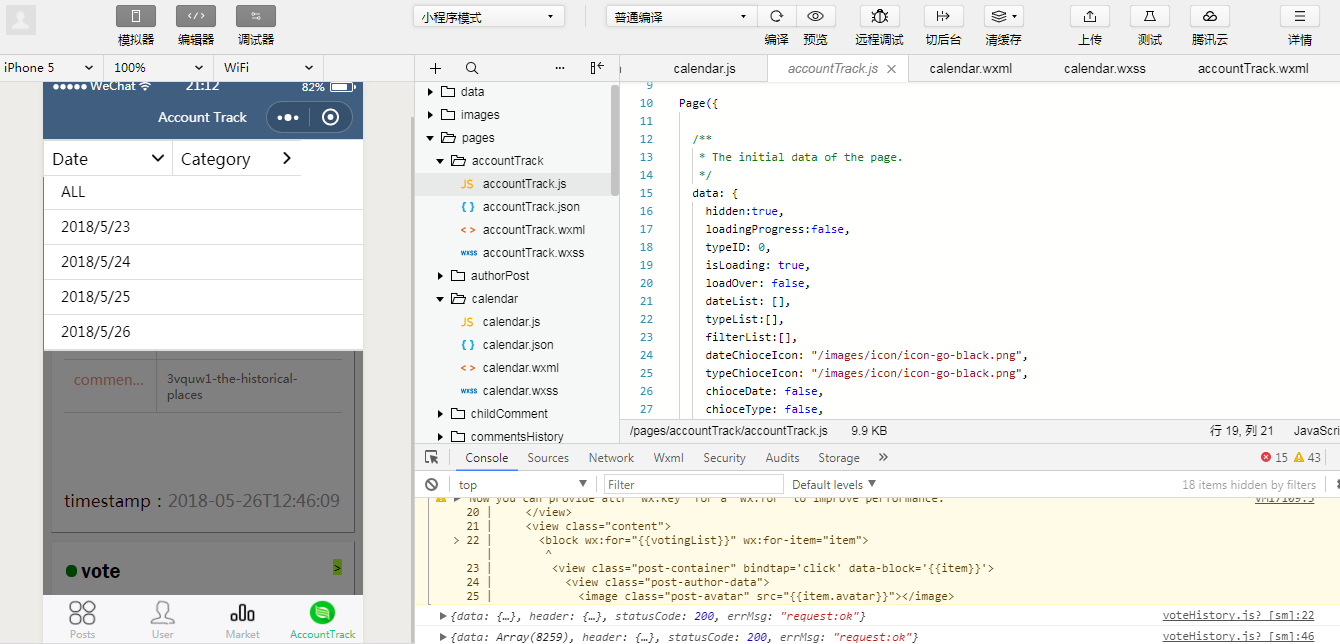Switch to the Sources devtools tab
The width and height of the screenshot is (1340, 644).
tap(548, 458)
